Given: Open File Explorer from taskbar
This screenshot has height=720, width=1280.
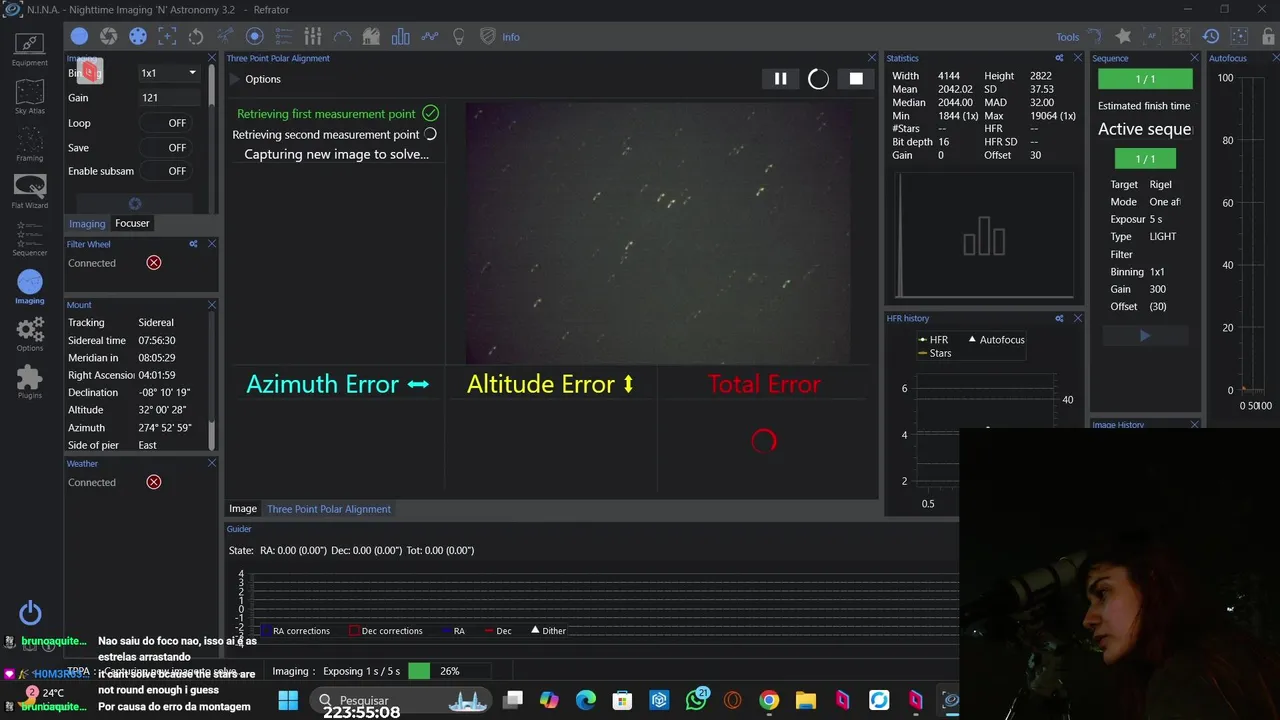Looking at the screenshot, I should tap(806, 700).
